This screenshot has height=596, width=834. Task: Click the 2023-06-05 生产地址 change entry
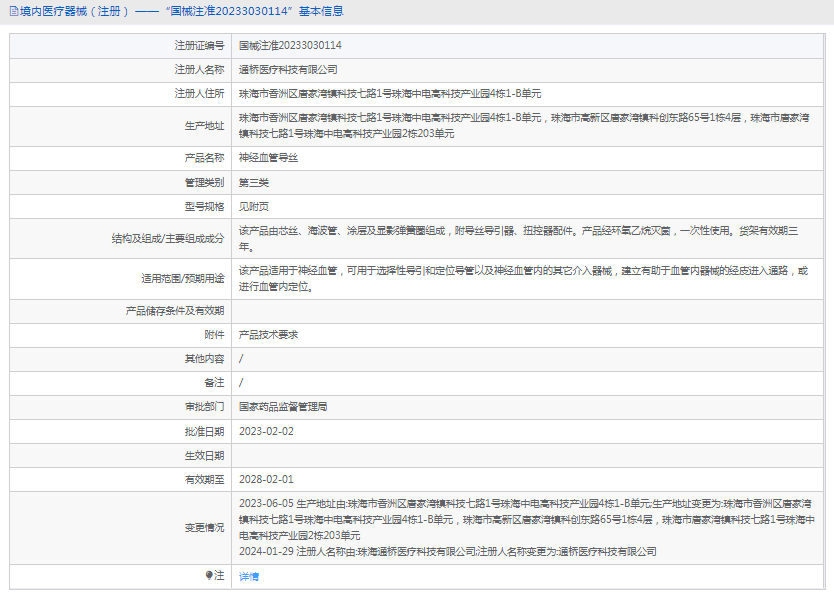coord(527,519)
